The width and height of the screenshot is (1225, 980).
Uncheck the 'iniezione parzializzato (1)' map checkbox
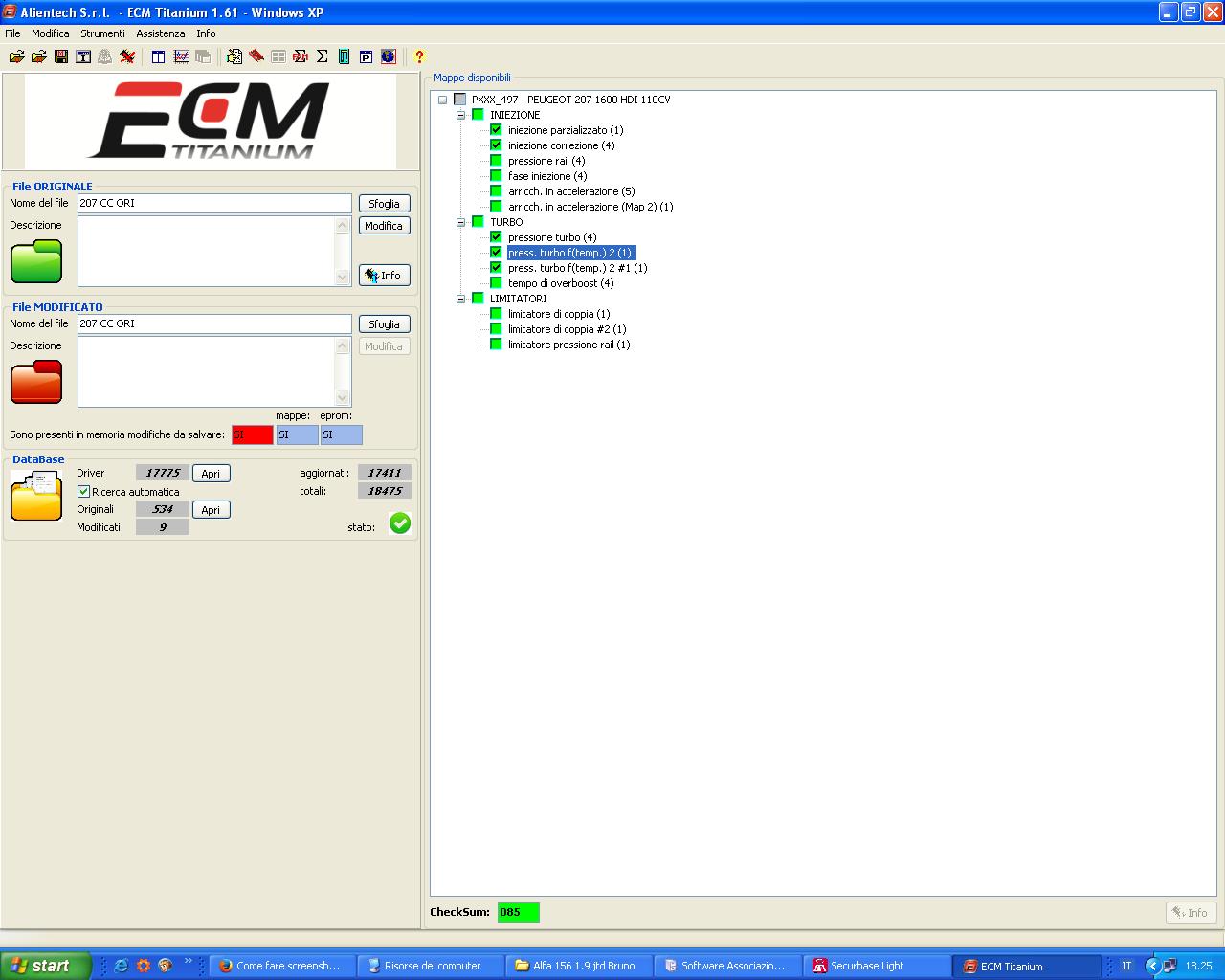pyautogui.click(x=496, y=130)
